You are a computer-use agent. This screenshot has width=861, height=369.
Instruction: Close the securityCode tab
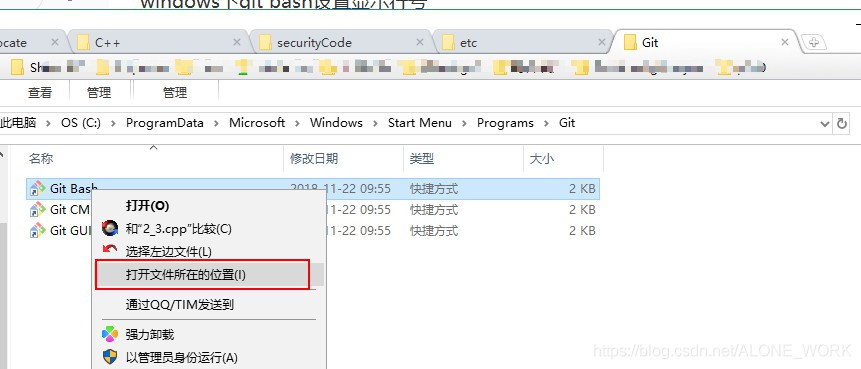420,42
